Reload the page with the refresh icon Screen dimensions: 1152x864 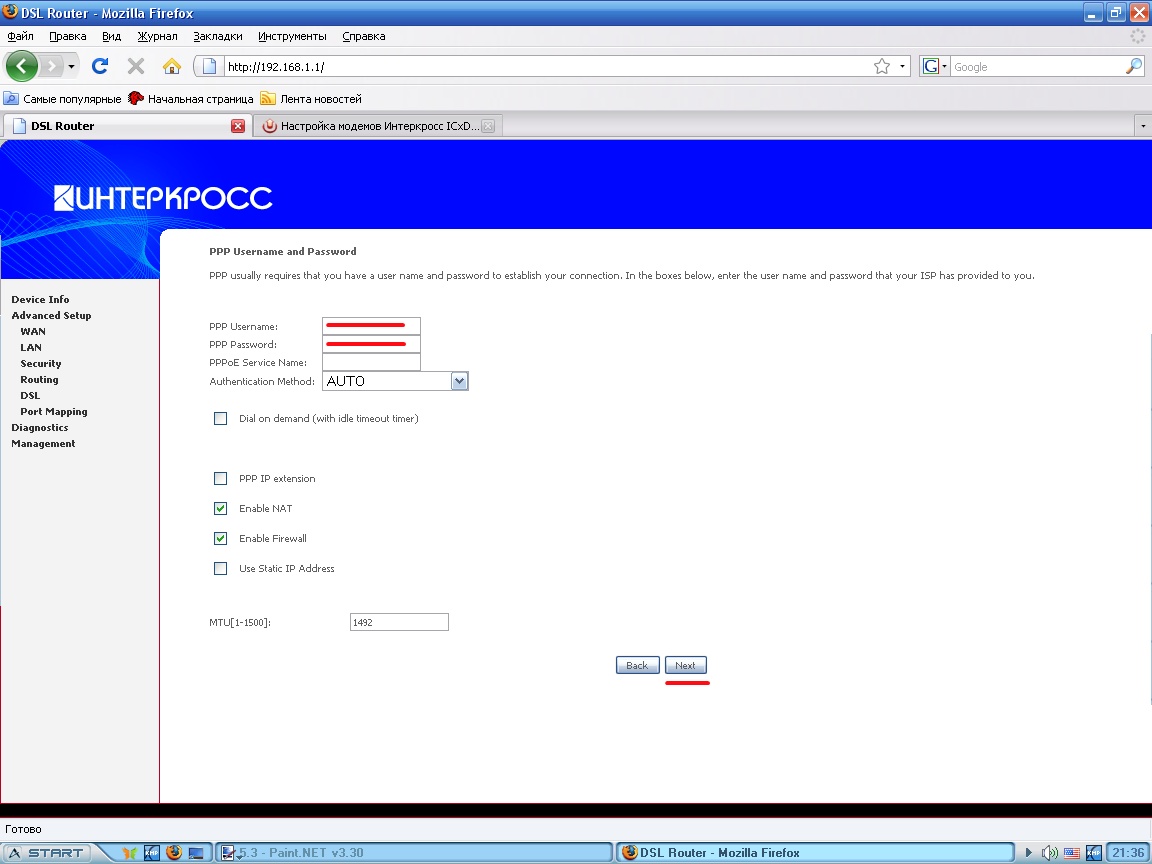click(100, 67)
